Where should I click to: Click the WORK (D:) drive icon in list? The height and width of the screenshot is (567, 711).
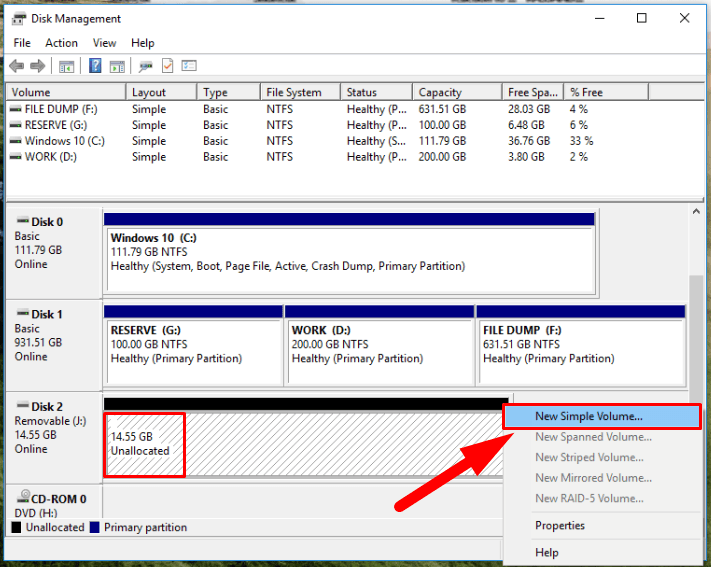[15, 157]
